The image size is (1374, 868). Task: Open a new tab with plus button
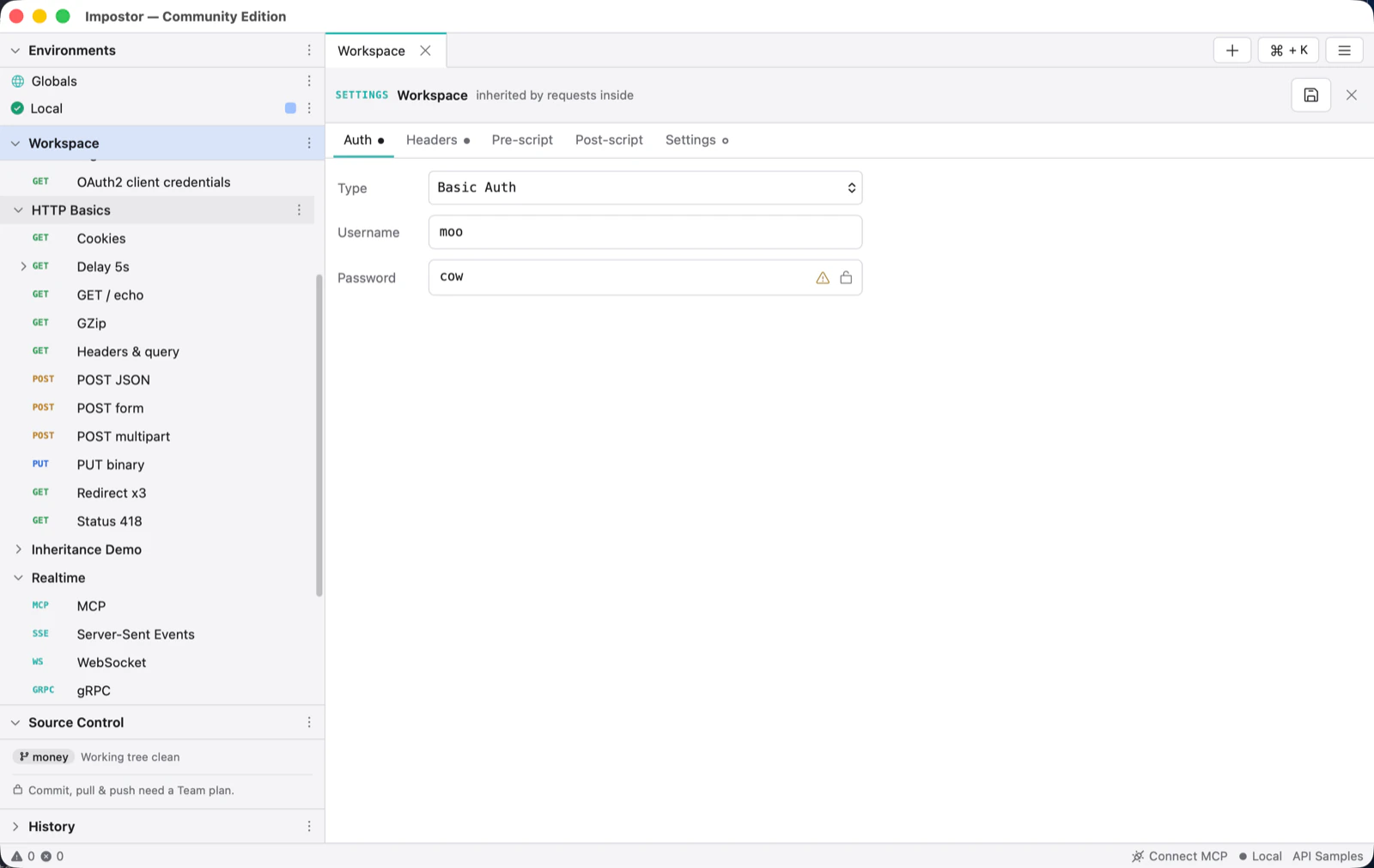click(x=1231, y=51)
